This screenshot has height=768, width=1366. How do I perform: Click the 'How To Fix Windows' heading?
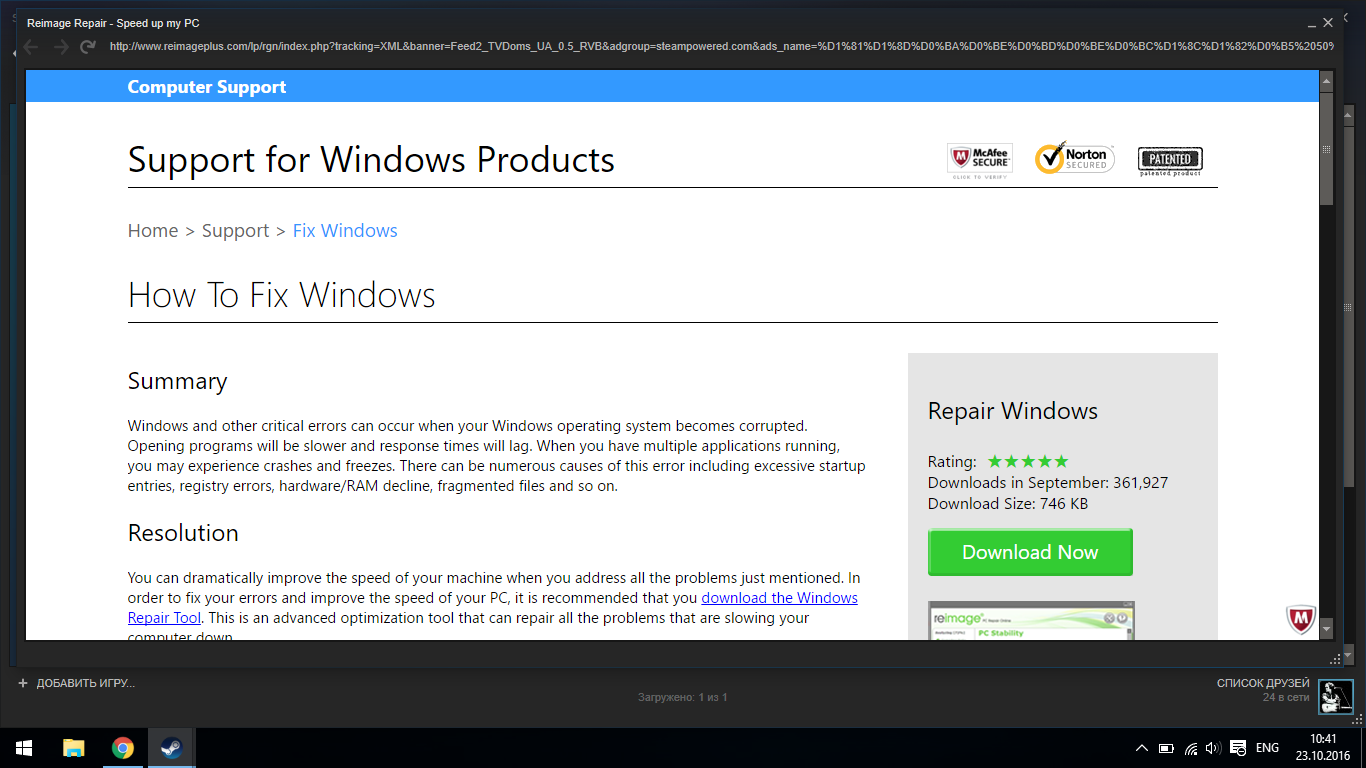click(x=282, y=295)
